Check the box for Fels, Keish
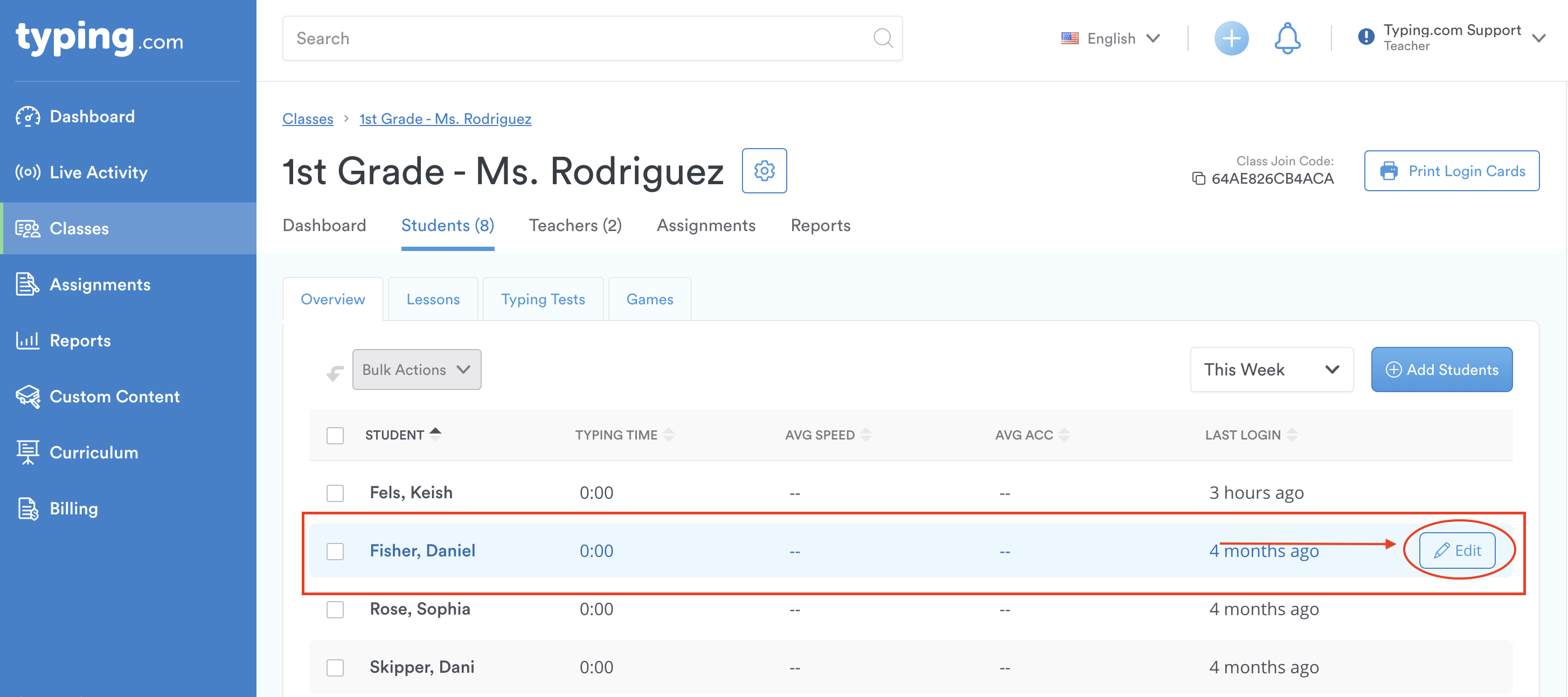Screen dimensions: 1568x697 [x=335, y=492]
